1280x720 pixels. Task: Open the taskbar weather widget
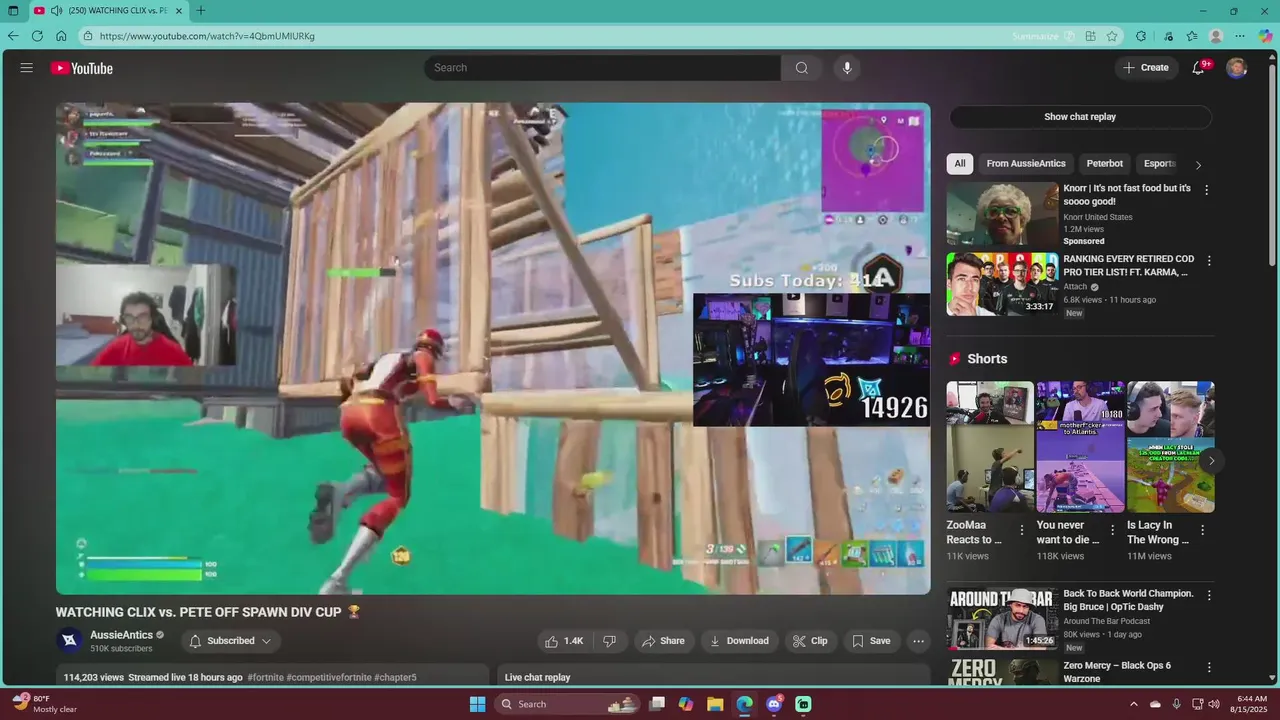pyautogui.click(x=45, y=704)
